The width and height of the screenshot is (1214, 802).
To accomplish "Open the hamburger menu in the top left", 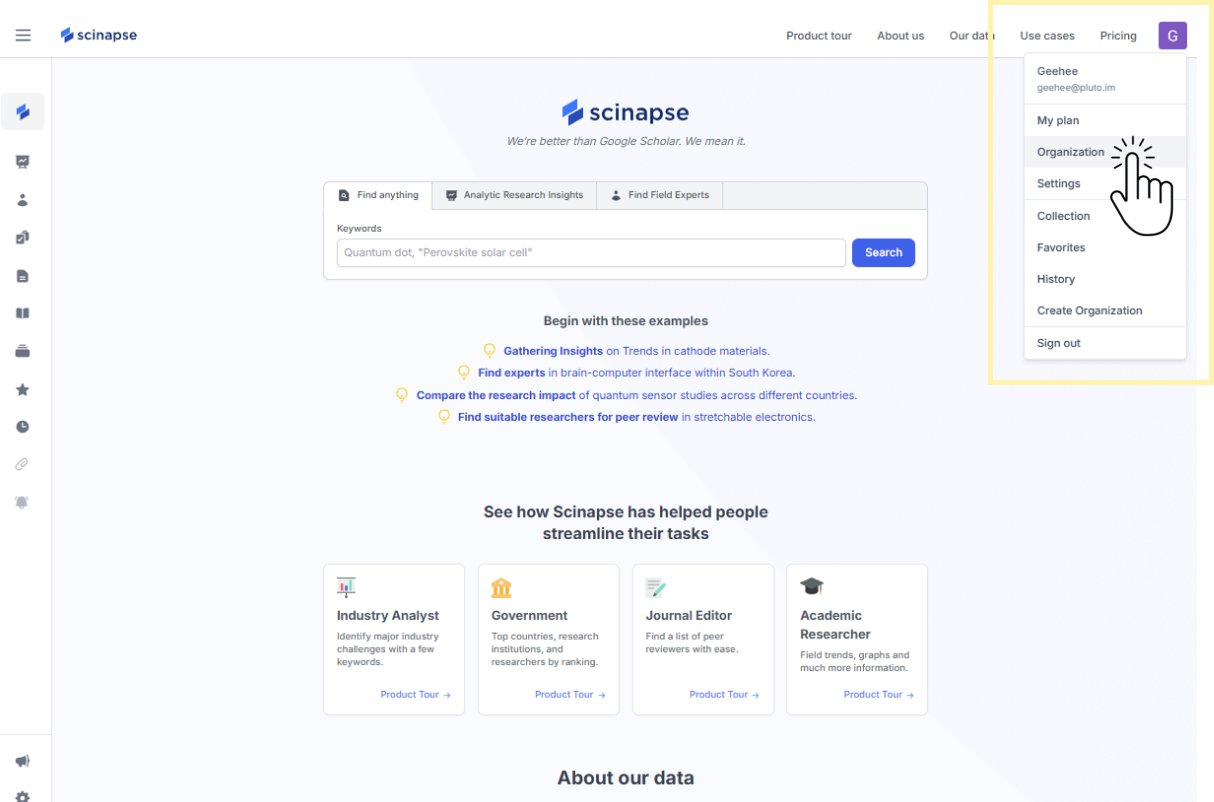I will (x=23, y=35).
